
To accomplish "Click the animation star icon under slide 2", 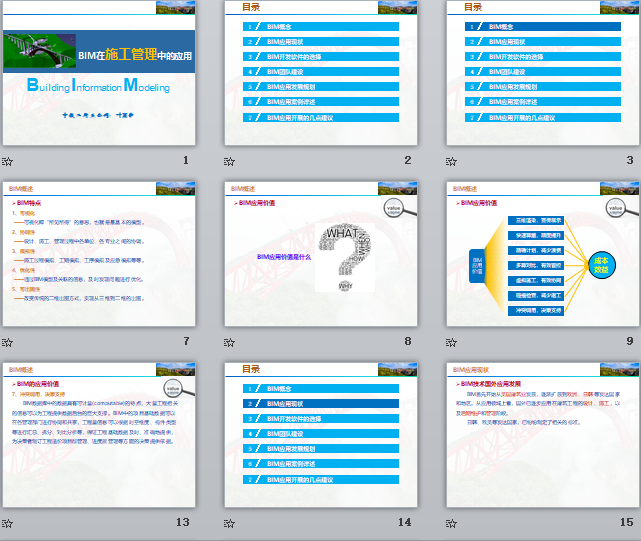I will point(229,161).
